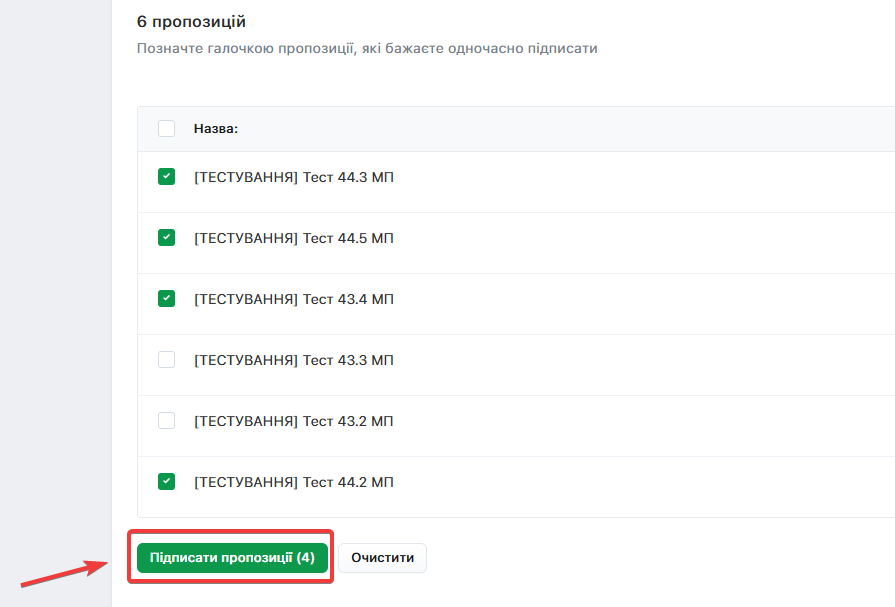Click the 6 пропозицій heading
This screenshot has height=607, width=895.
pyautogui.click(x=191, y=22)
